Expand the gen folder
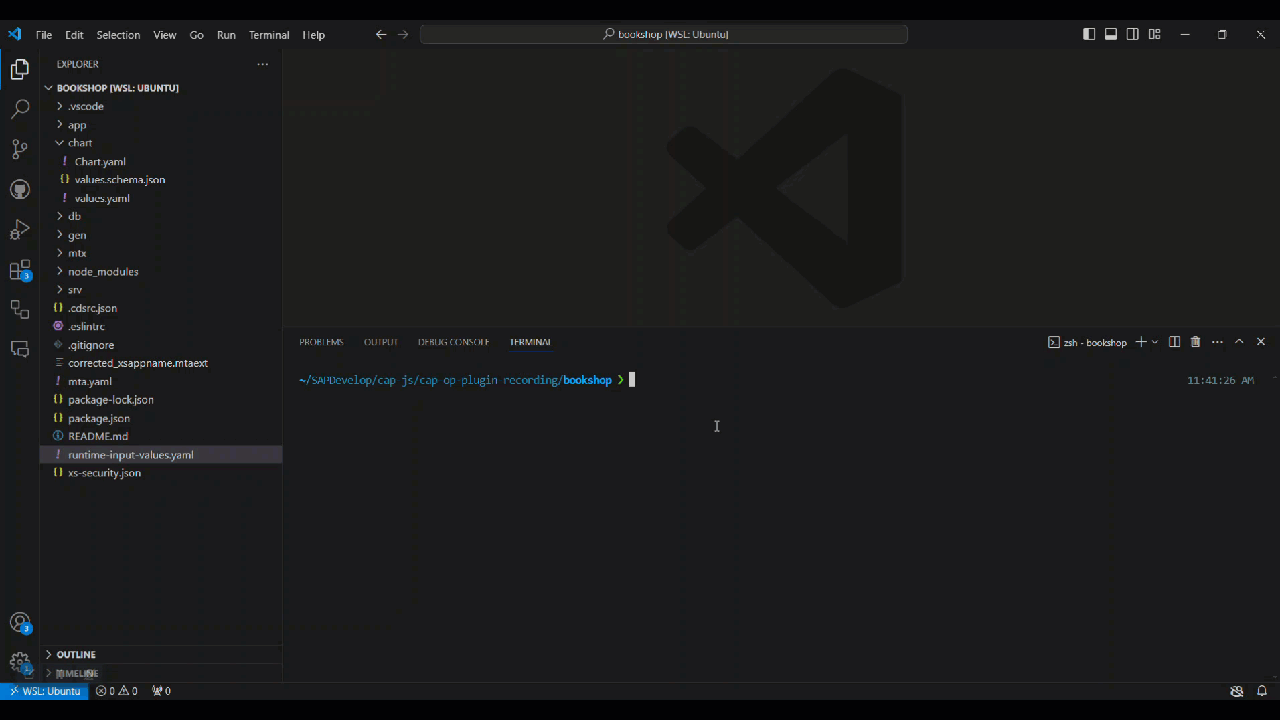This screenshot has height=720, width=1280. pyautogui.click(x=60, y=235)
